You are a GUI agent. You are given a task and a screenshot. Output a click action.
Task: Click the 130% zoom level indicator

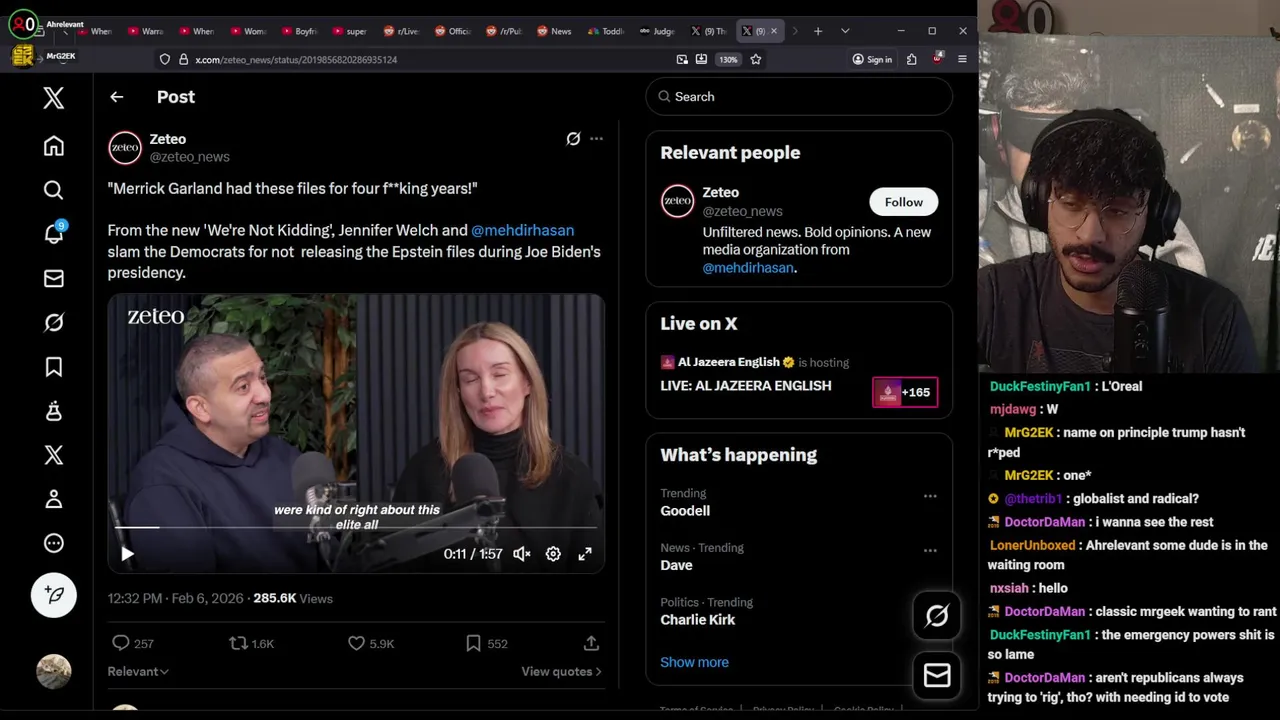(x=729, y=60)
